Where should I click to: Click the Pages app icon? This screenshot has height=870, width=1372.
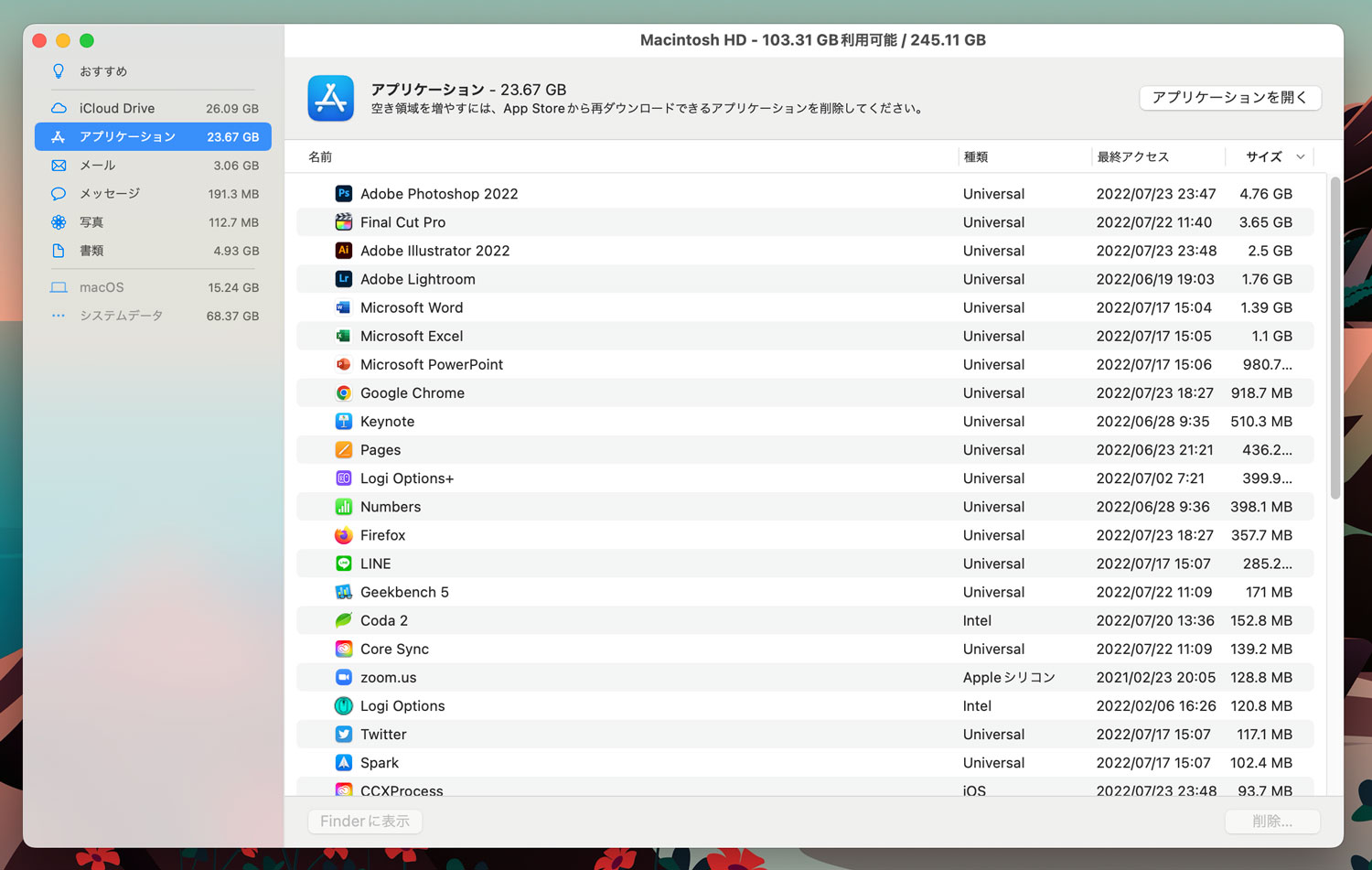(x=344, y=450)
